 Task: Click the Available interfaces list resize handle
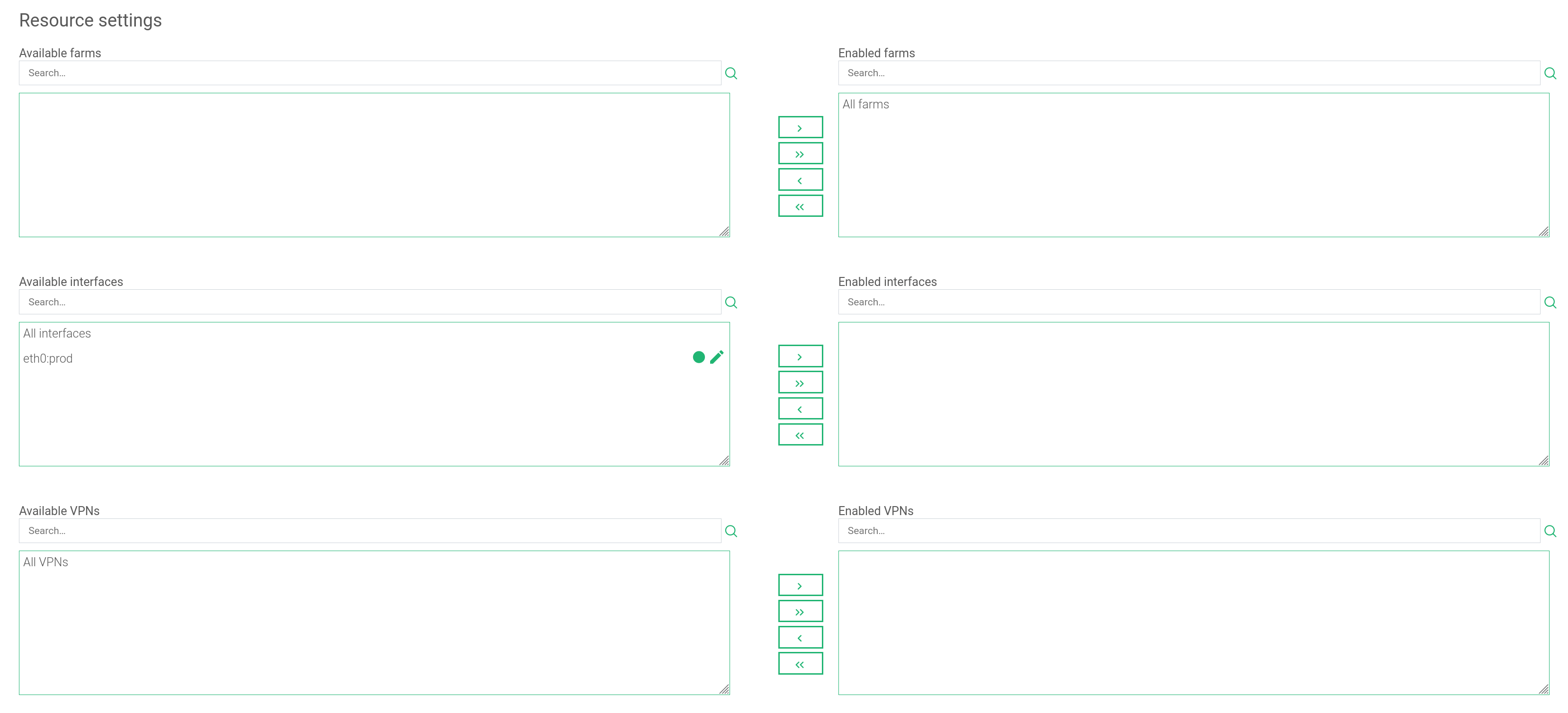(x=724, y=460)
